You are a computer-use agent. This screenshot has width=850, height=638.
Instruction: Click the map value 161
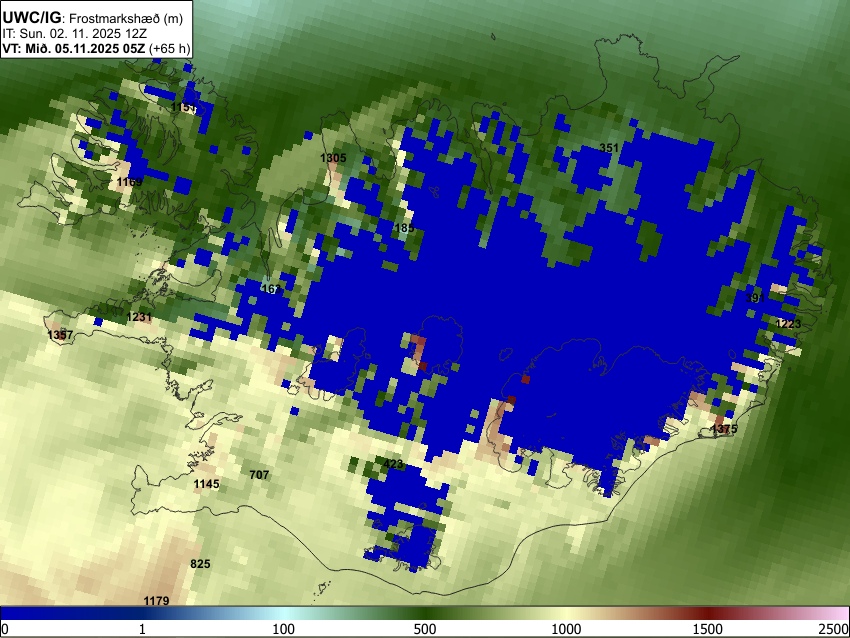click(271, 288)
